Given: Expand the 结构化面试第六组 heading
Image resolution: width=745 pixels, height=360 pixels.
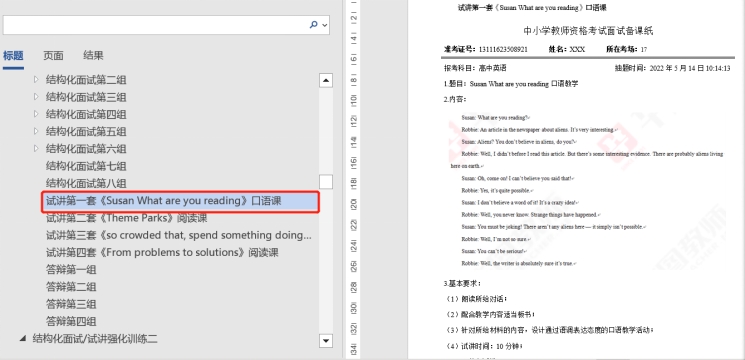Looking at the screenshot, I should point(36,149).
